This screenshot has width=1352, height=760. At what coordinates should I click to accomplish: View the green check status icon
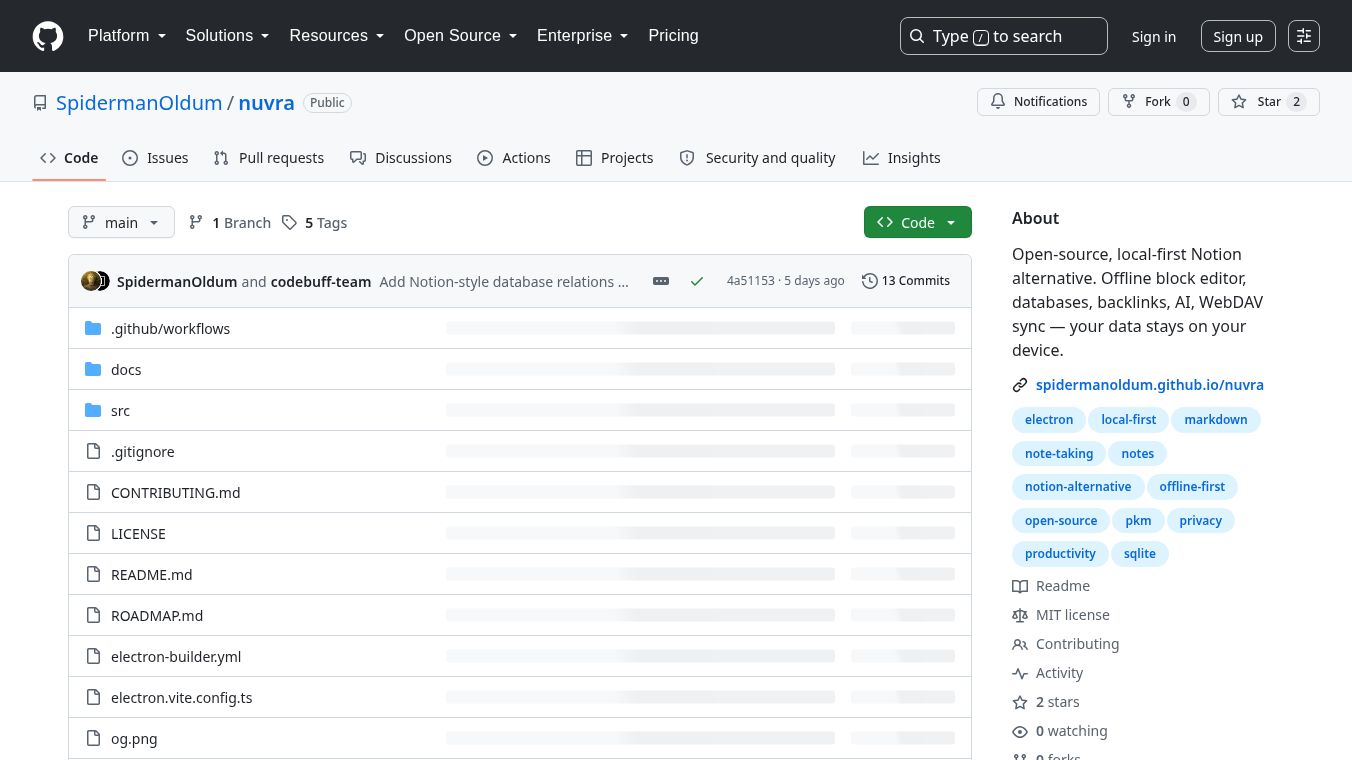tap(697, 281)
